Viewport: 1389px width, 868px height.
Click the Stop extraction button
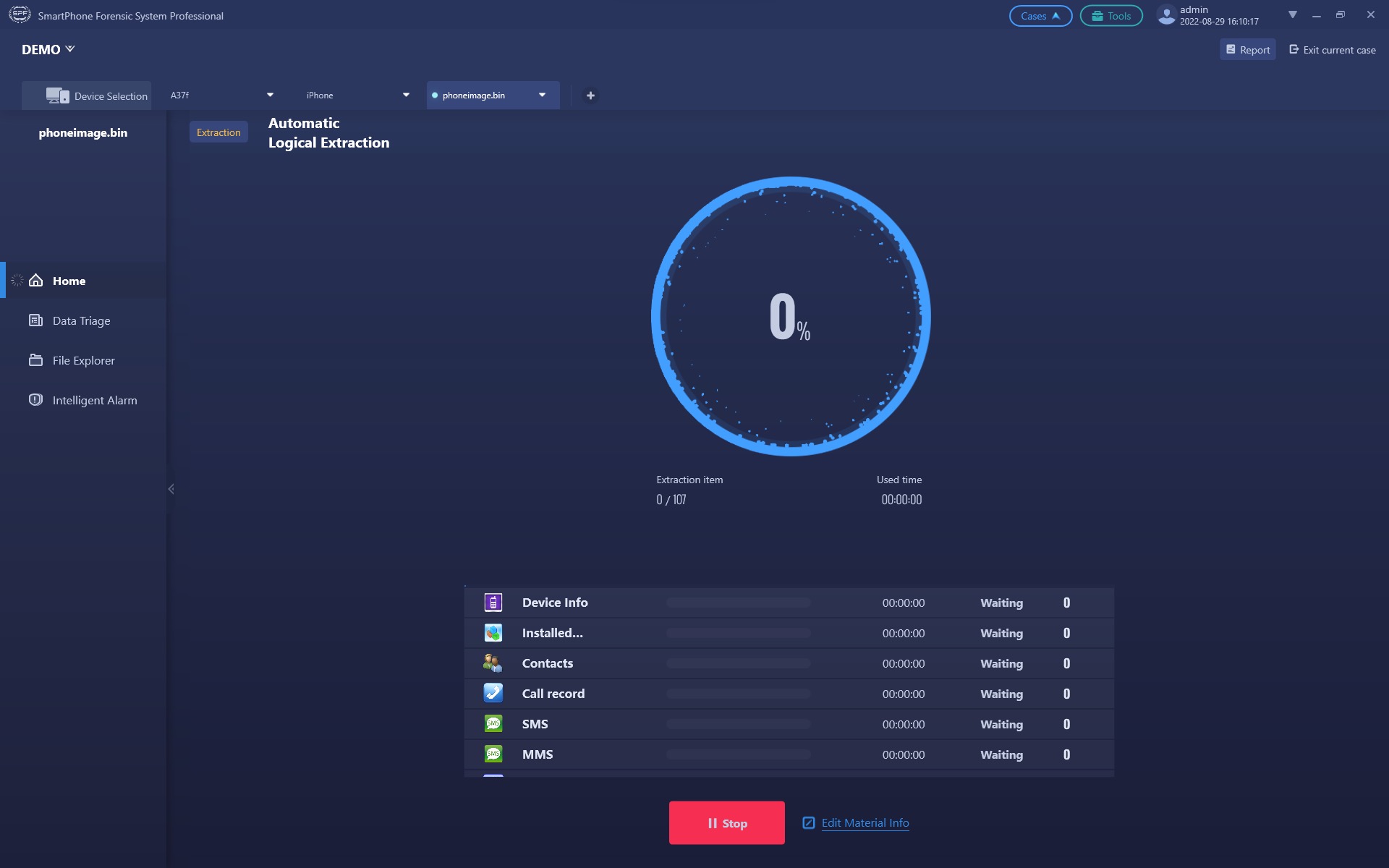(x=726, y=823)
